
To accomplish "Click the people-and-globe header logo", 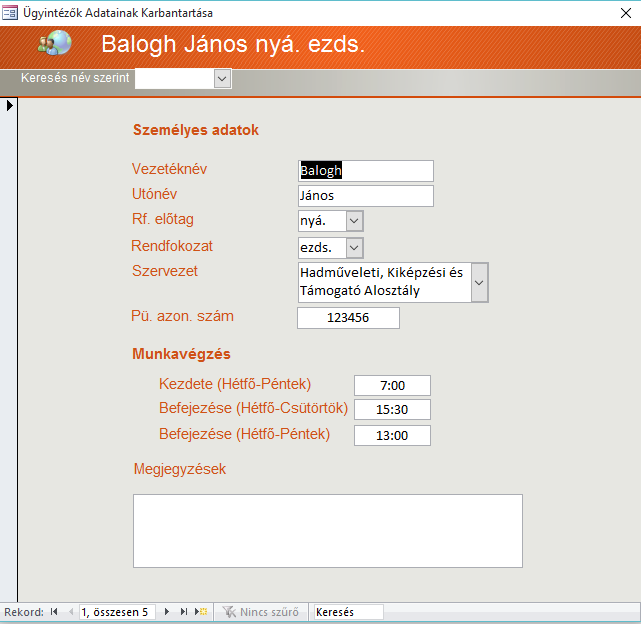I will pos(55,44).
